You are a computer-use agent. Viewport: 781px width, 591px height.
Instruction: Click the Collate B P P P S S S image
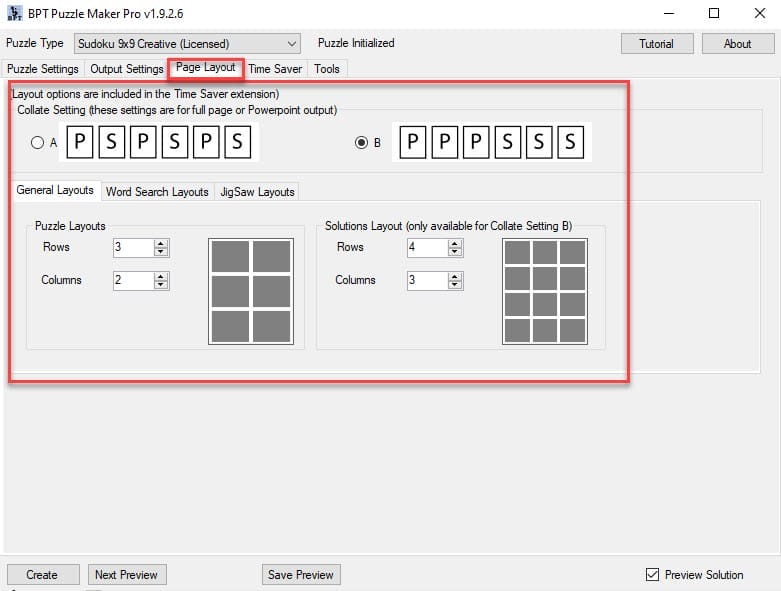click(x=489, y=142)
